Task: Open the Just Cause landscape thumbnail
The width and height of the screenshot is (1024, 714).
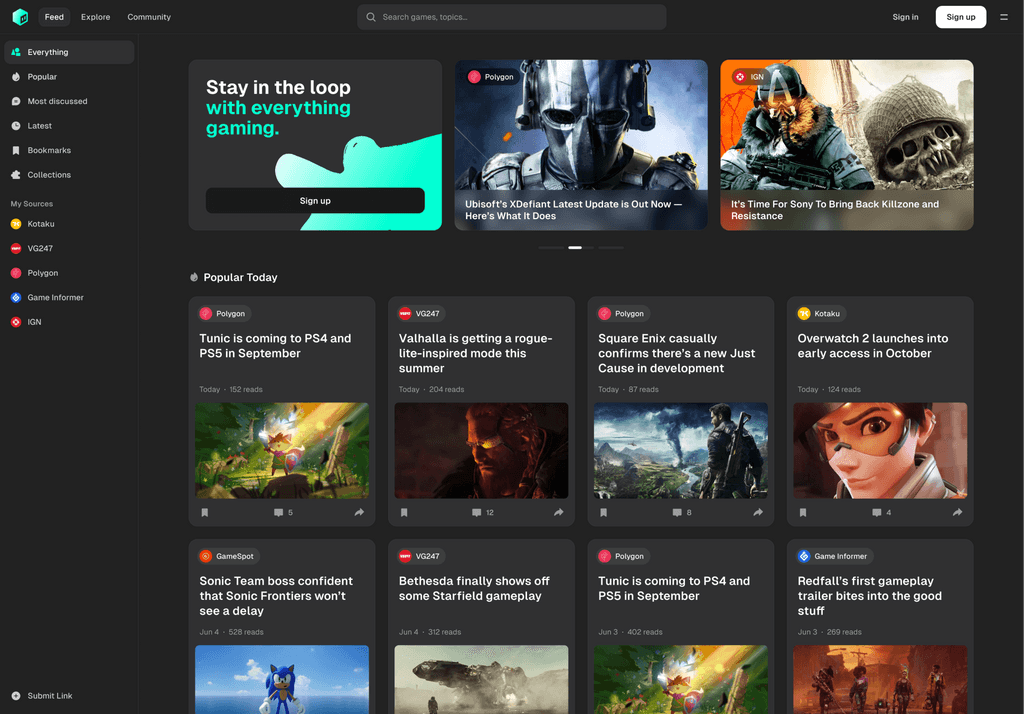Action: tap(680, 451)
